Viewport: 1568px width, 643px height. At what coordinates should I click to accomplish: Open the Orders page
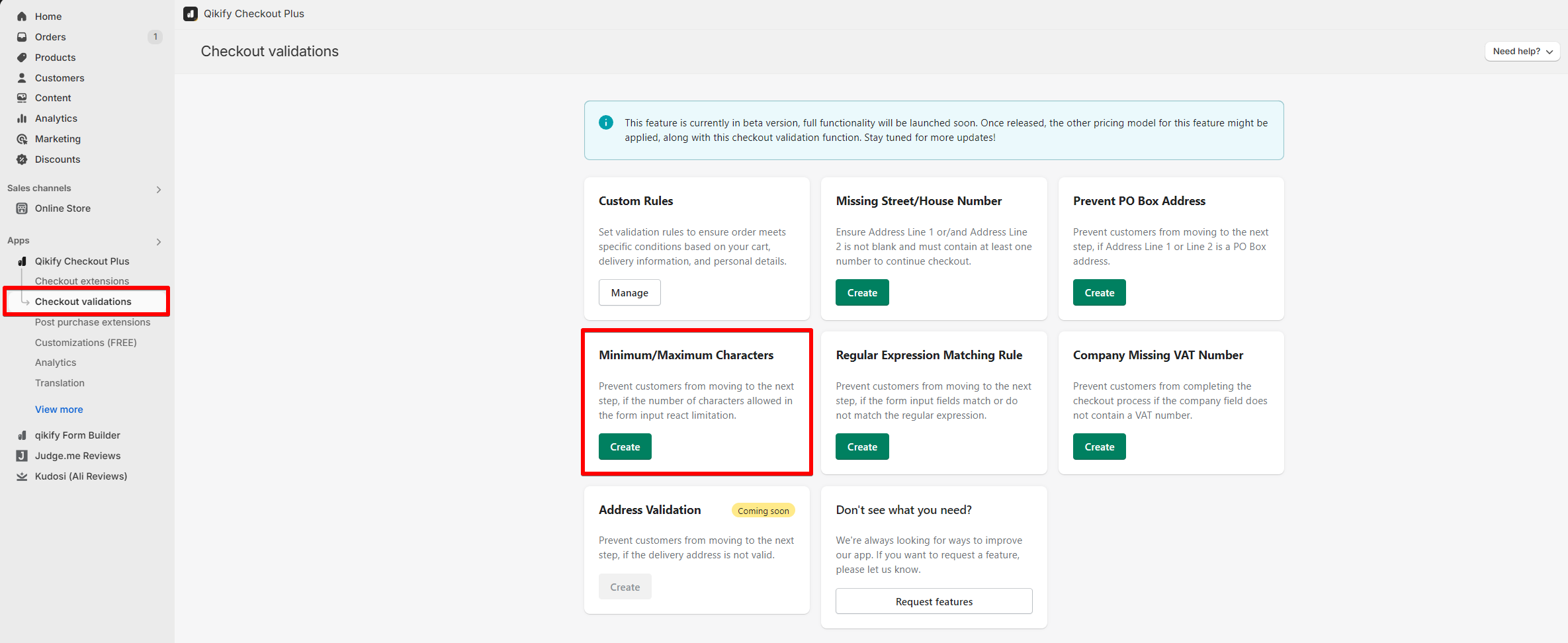[50, 37]
